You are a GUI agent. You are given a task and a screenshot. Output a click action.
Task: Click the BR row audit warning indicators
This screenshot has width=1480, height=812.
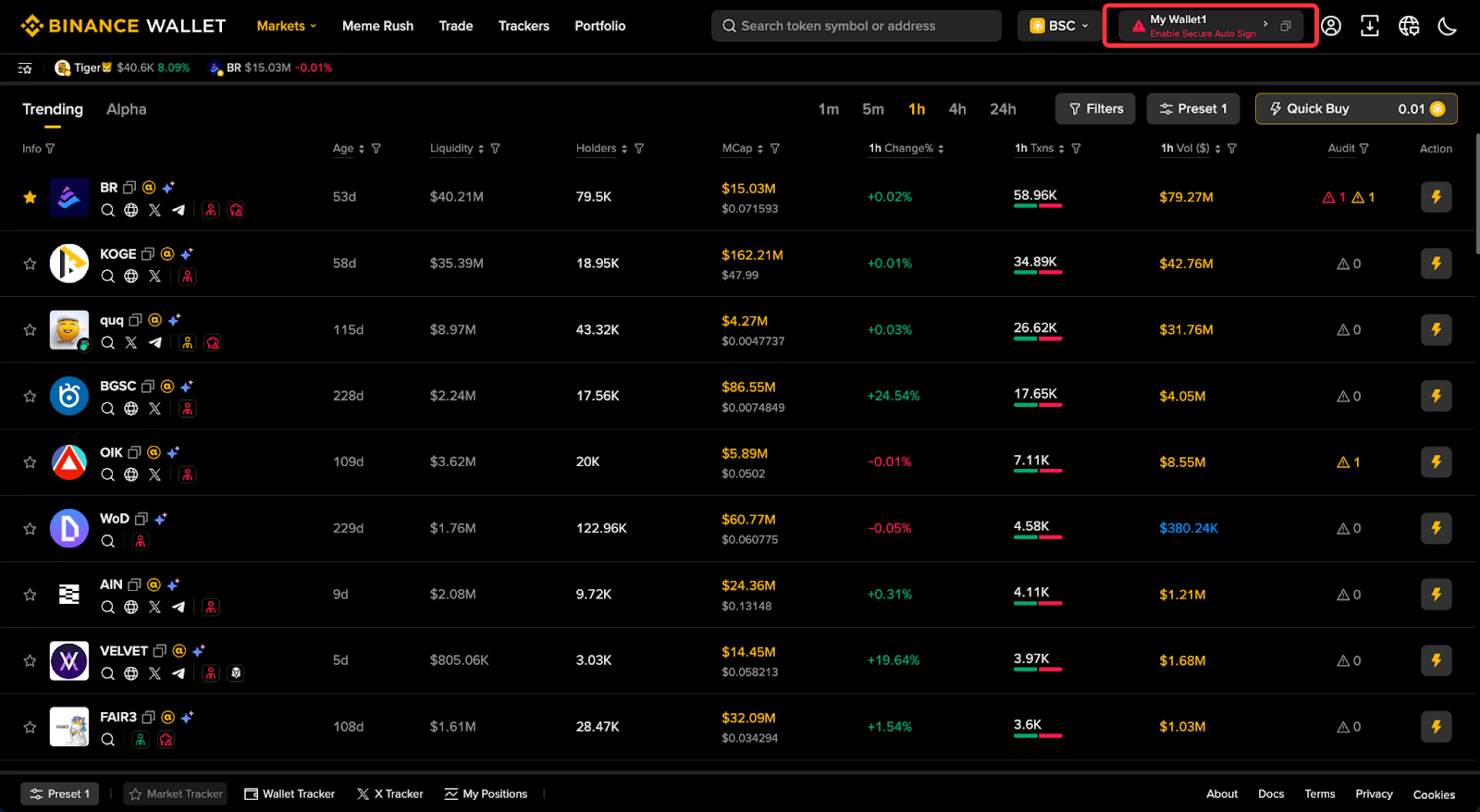pyautogui.click(x=1349, y=197)
